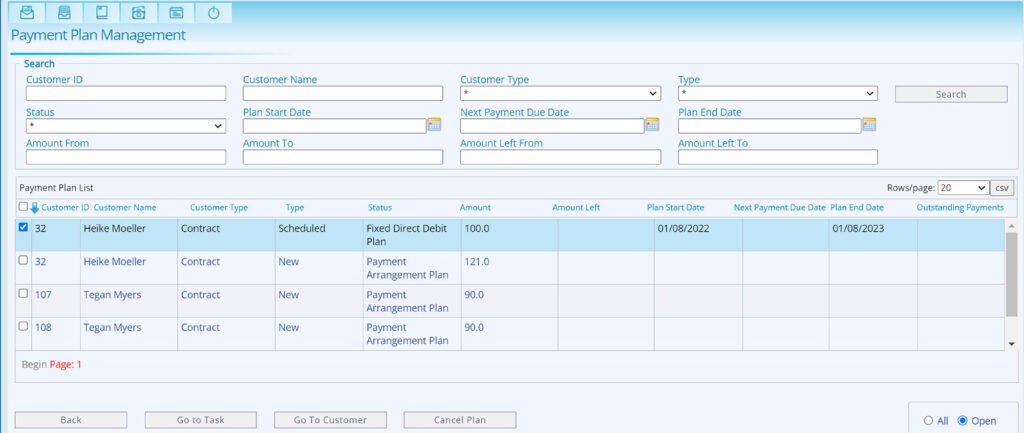Focus the Amount From input field

point(126,157)
